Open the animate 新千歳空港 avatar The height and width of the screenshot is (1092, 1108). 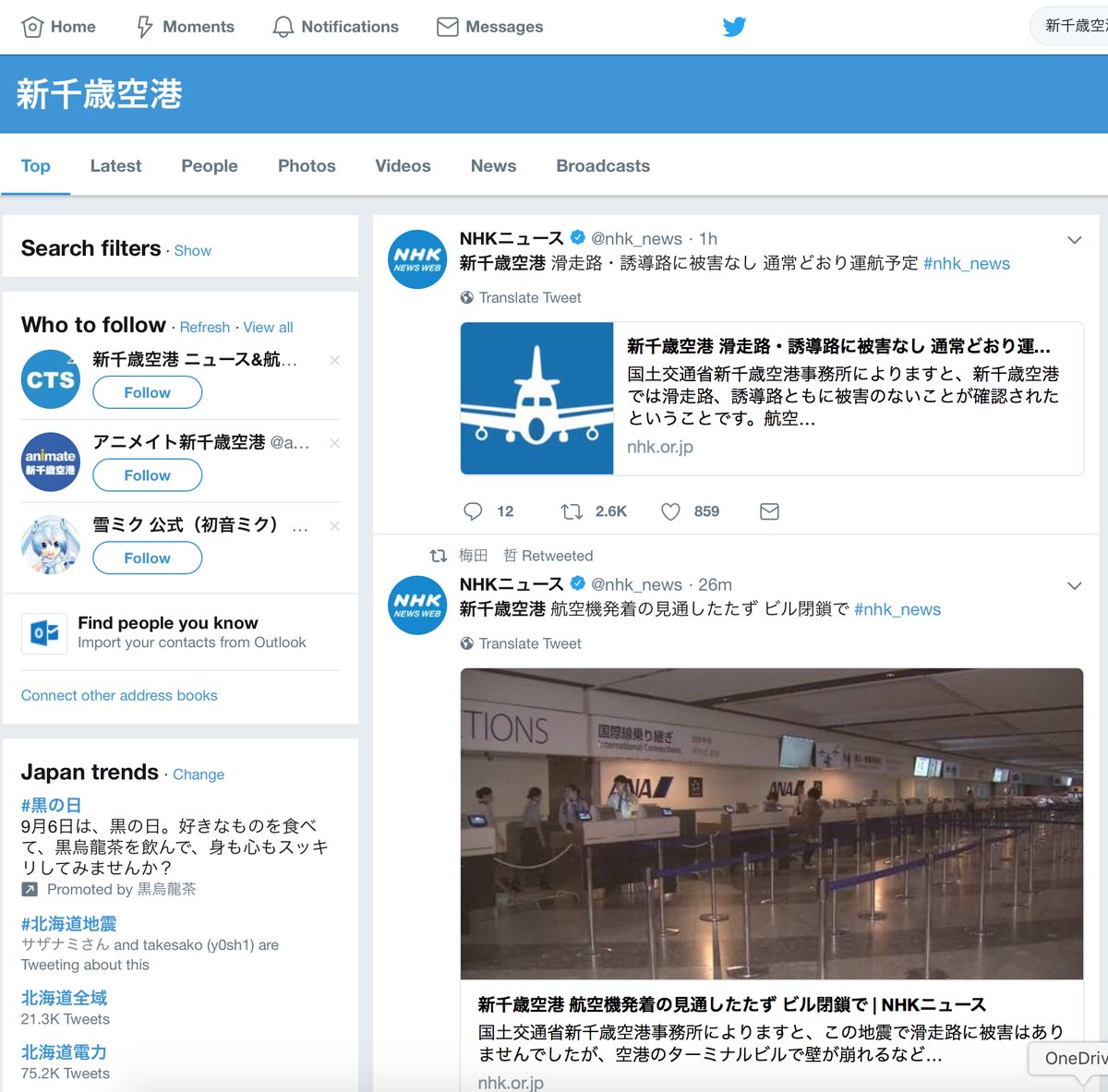point(51,462)
